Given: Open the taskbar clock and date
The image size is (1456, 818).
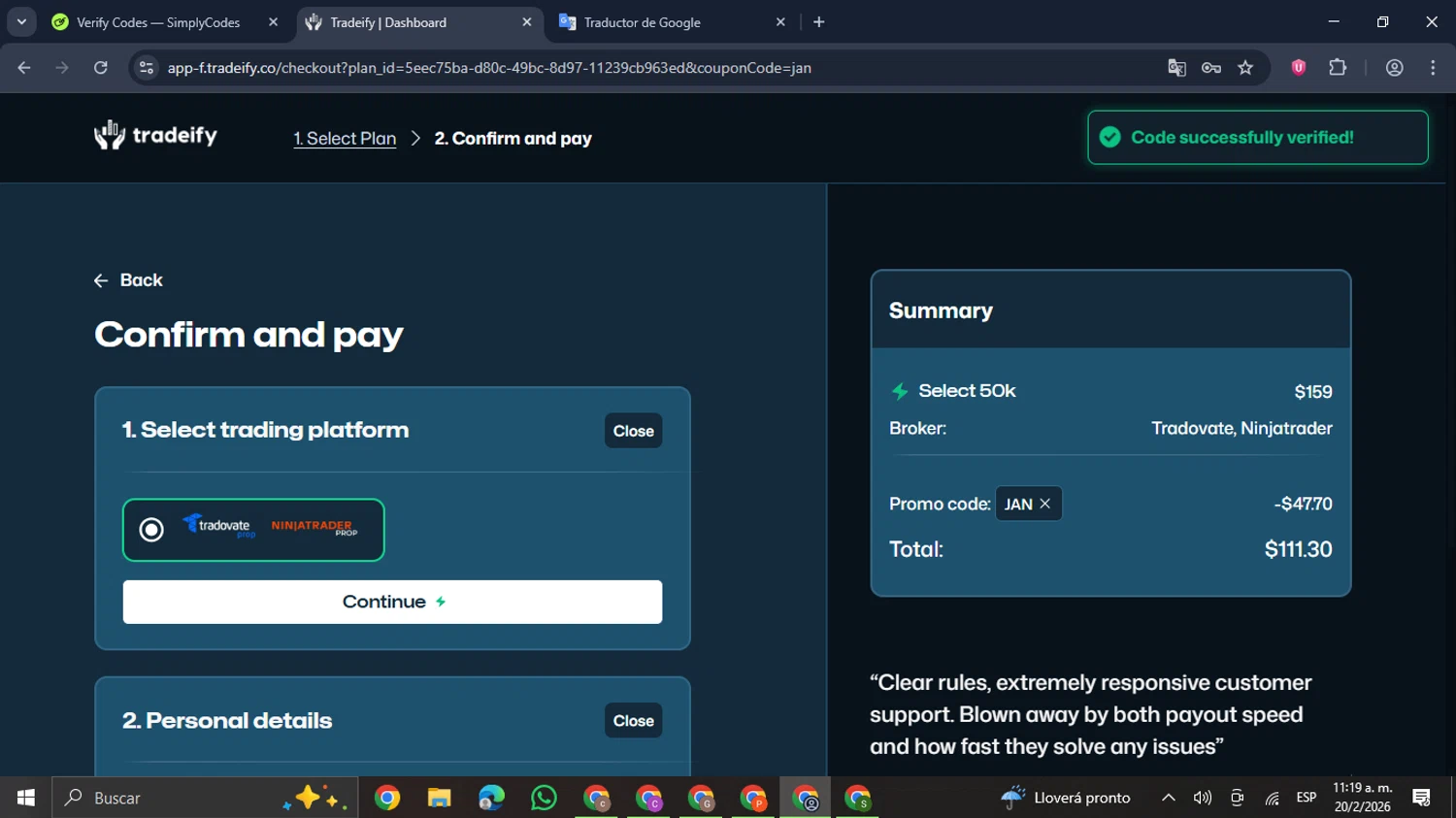Looking at the screenshot, I should coord(1363,798).
